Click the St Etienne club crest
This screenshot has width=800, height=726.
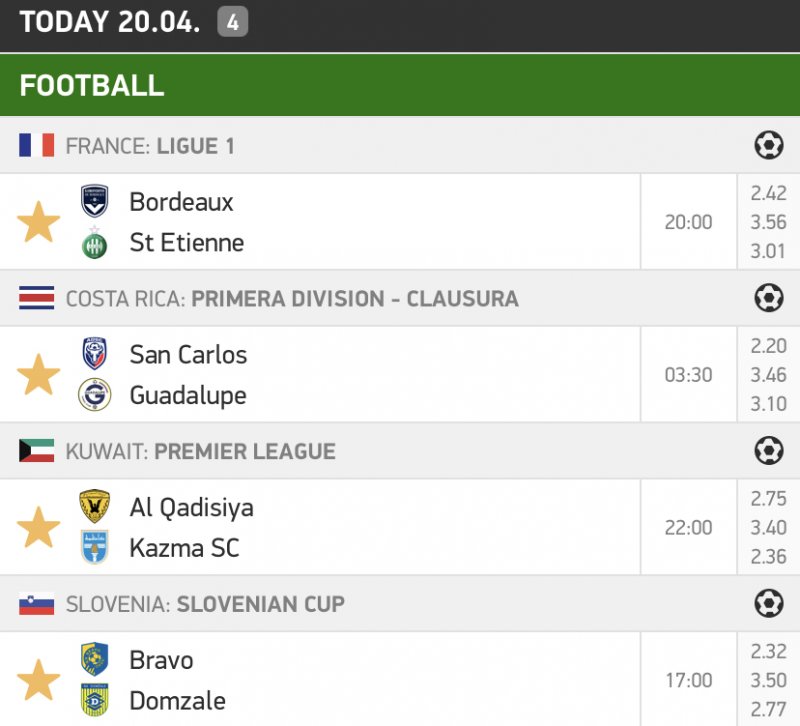(x=95, y=243)
